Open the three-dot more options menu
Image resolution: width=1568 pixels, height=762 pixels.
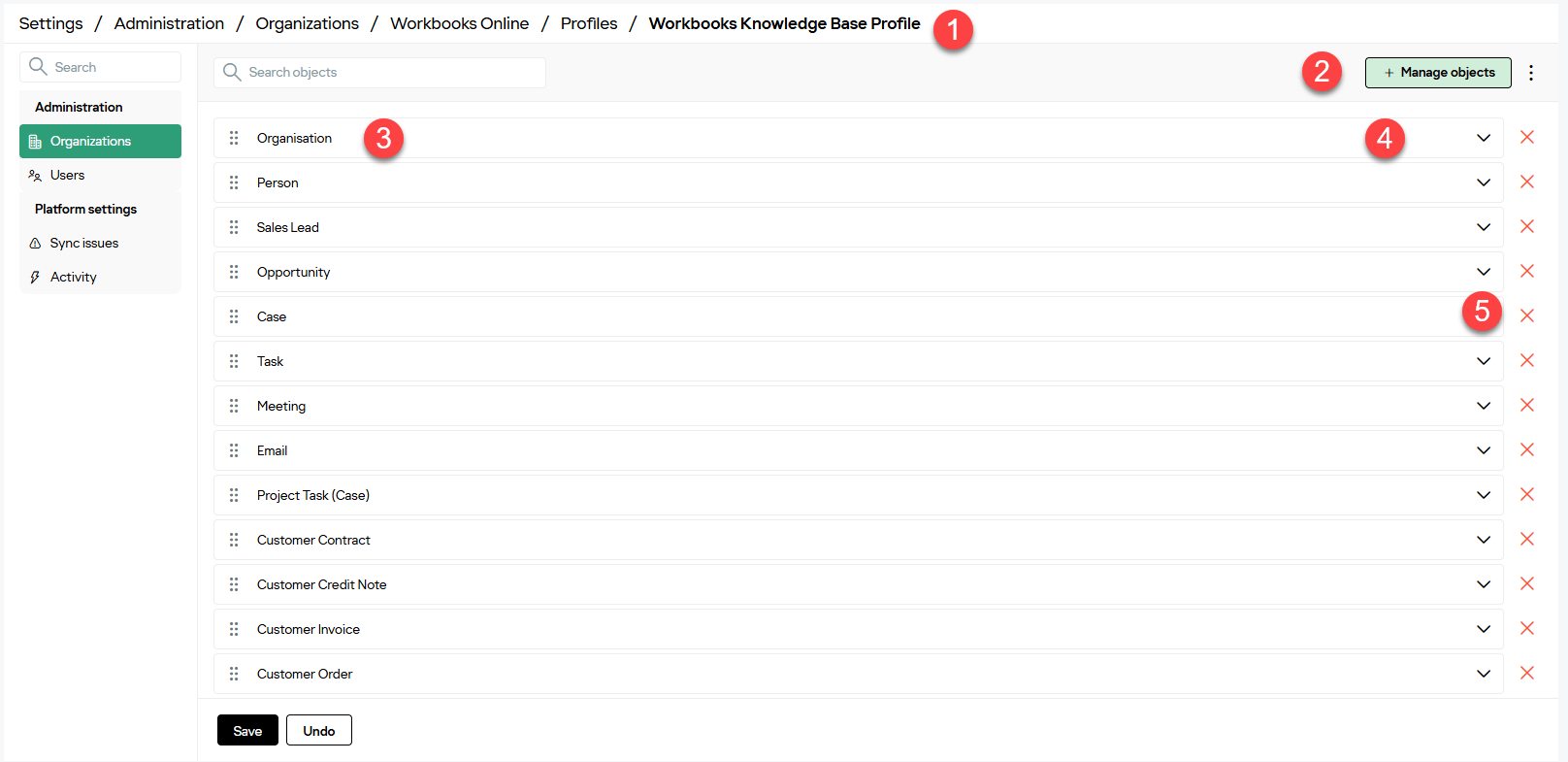click(1531, 73)
